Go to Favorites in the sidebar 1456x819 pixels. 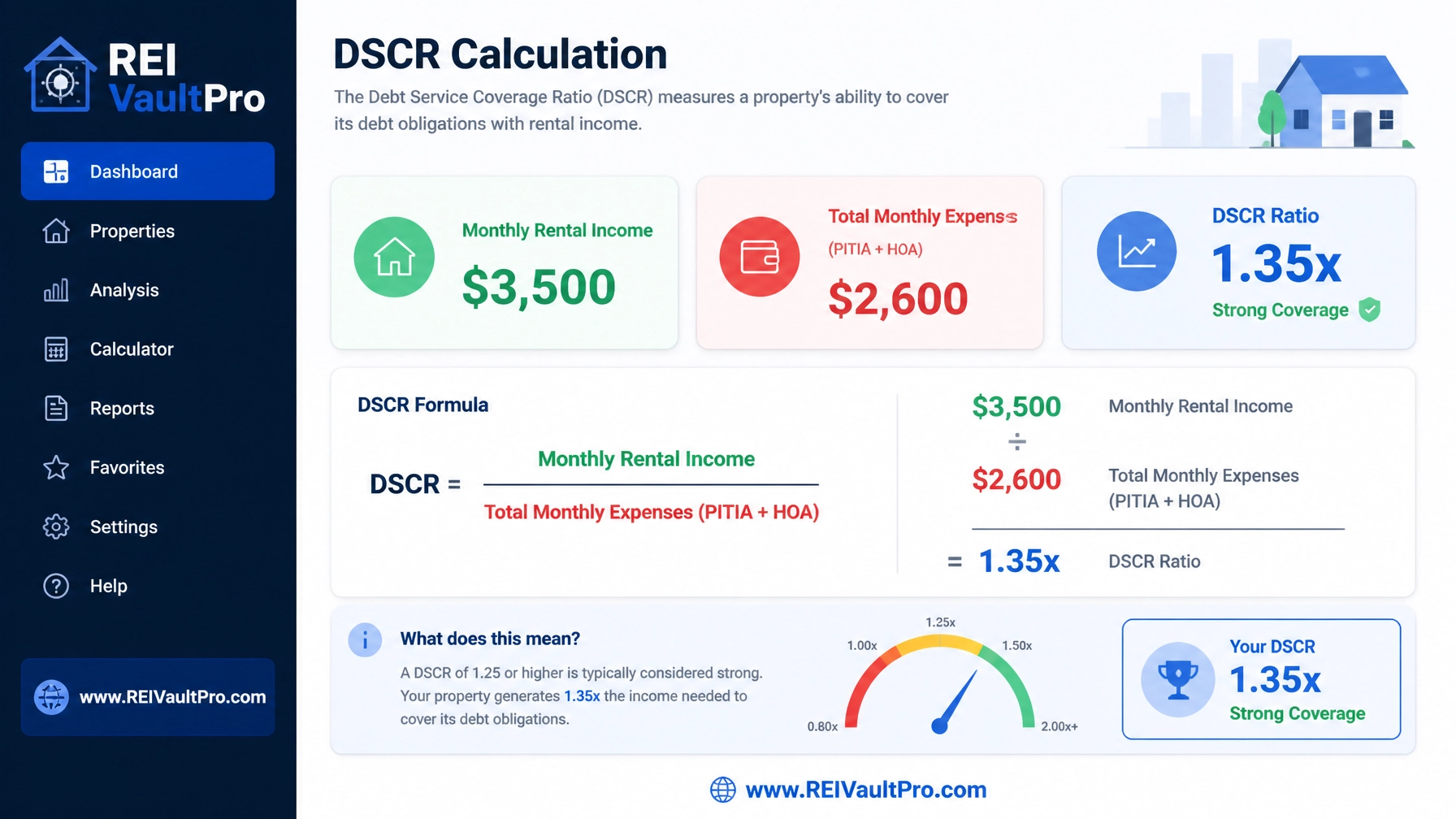148,467
